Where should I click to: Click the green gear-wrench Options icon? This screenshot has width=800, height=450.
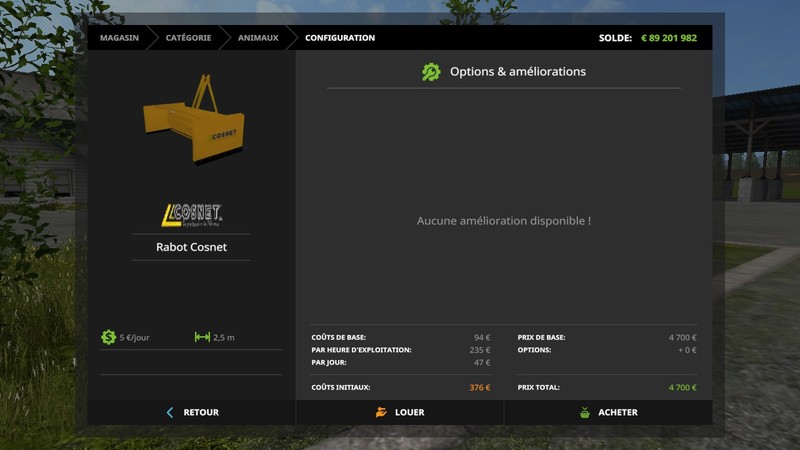pos(431,72)
